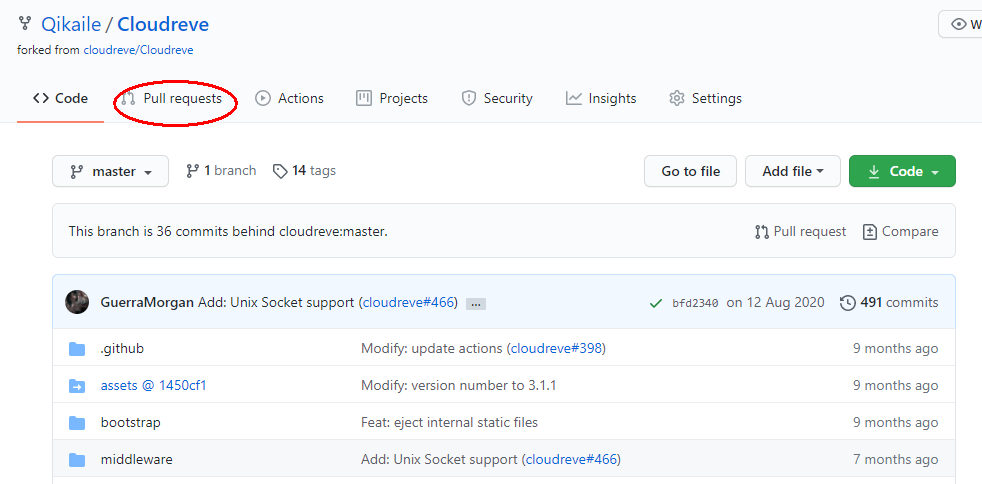982x484 pixels.
Task: Open the Insights tab
Action: tap(601, 98)
